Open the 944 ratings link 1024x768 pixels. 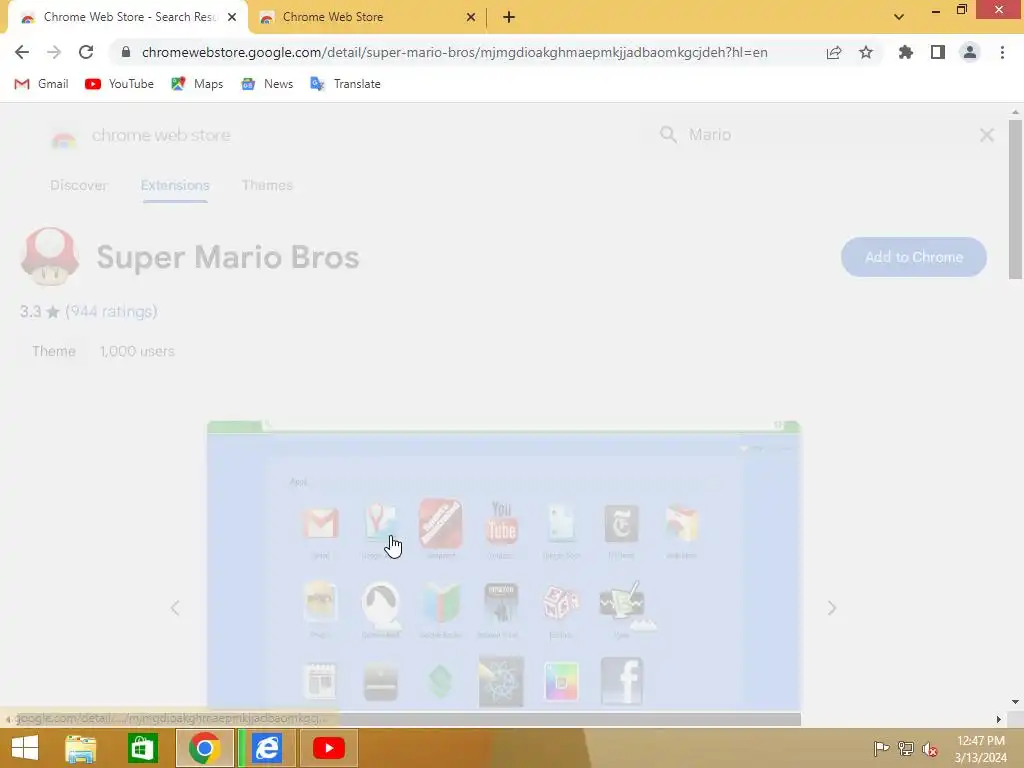tap(111, 312)
